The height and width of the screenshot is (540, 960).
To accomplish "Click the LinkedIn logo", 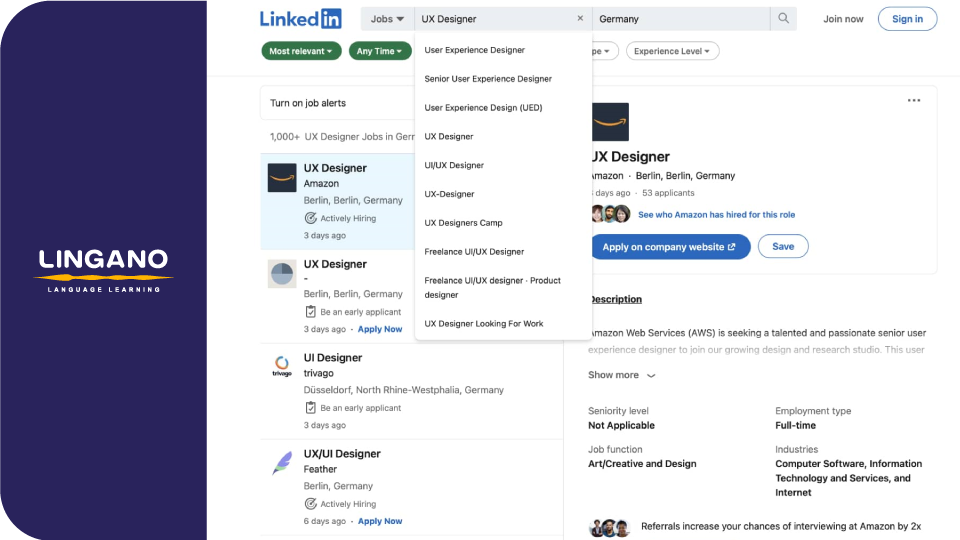I will pyautogui.click(x=301, y=19).
